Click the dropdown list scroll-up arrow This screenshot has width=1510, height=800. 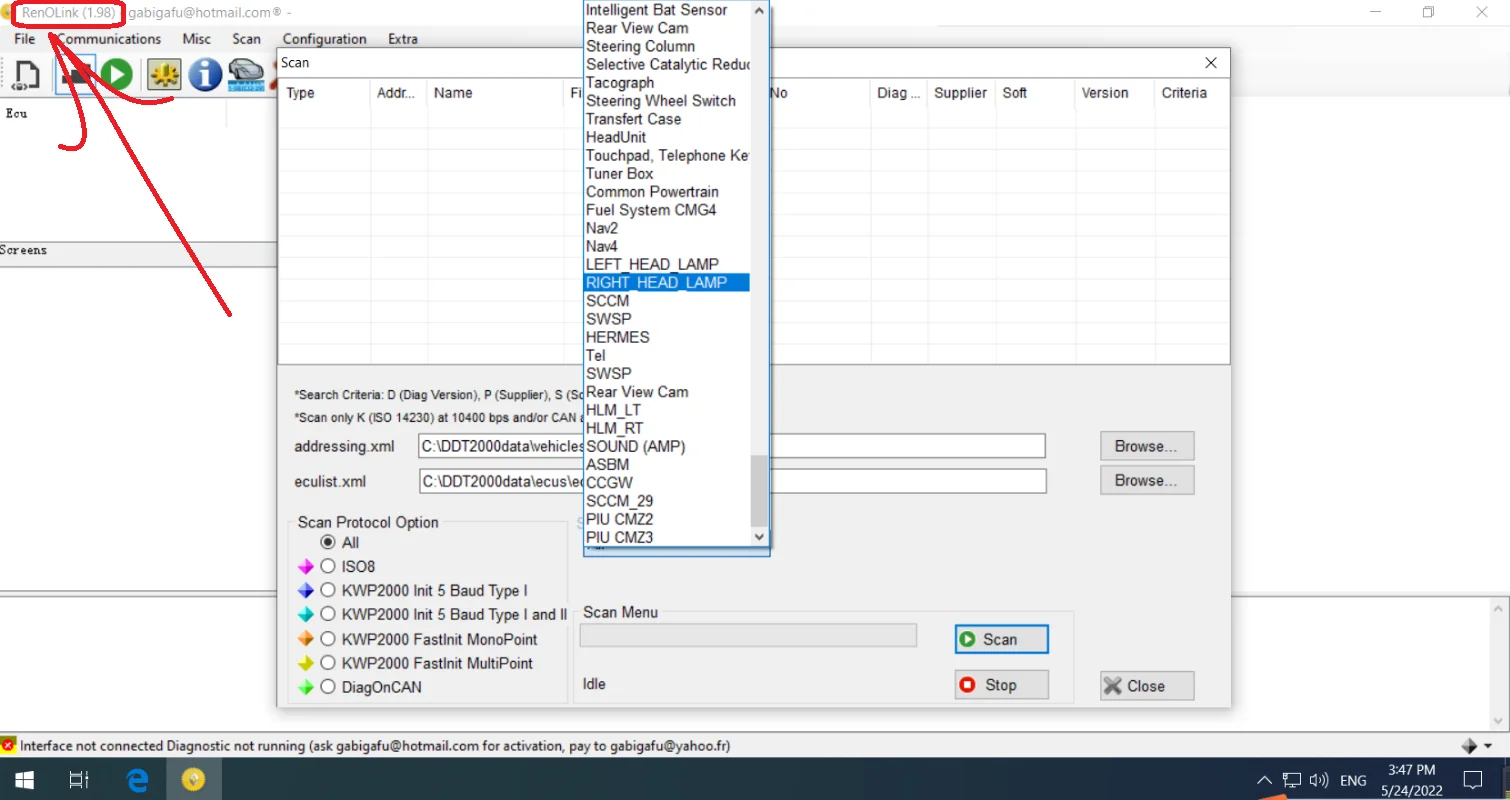click(x=759, y=10)
